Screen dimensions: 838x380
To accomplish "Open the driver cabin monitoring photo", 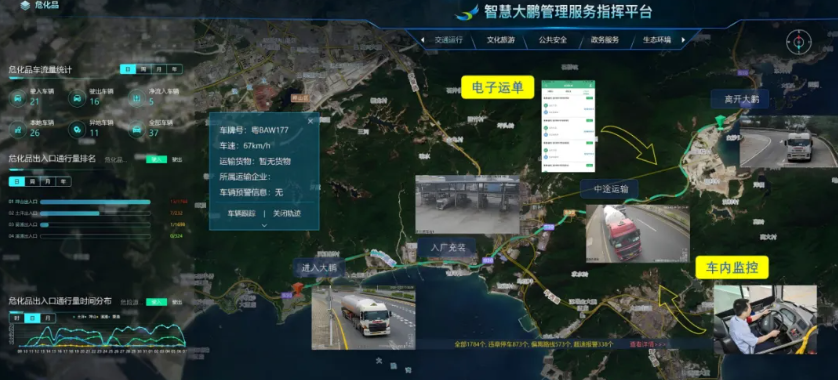I will click(x=765, y=320).
